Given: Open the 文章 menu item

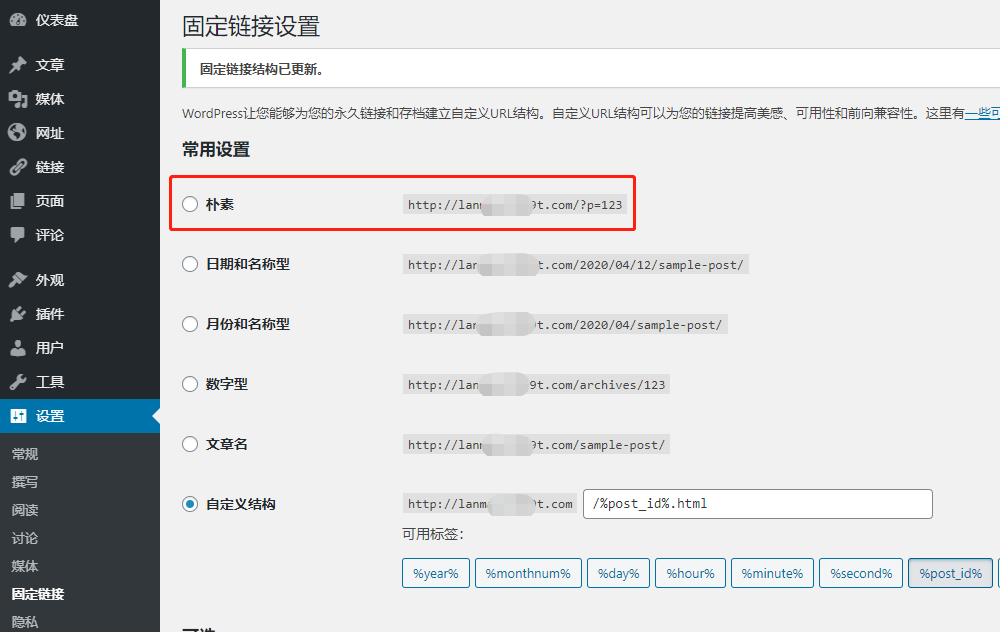Looking at the screenshot, I should pyautogui.click(x=50, y=65).
